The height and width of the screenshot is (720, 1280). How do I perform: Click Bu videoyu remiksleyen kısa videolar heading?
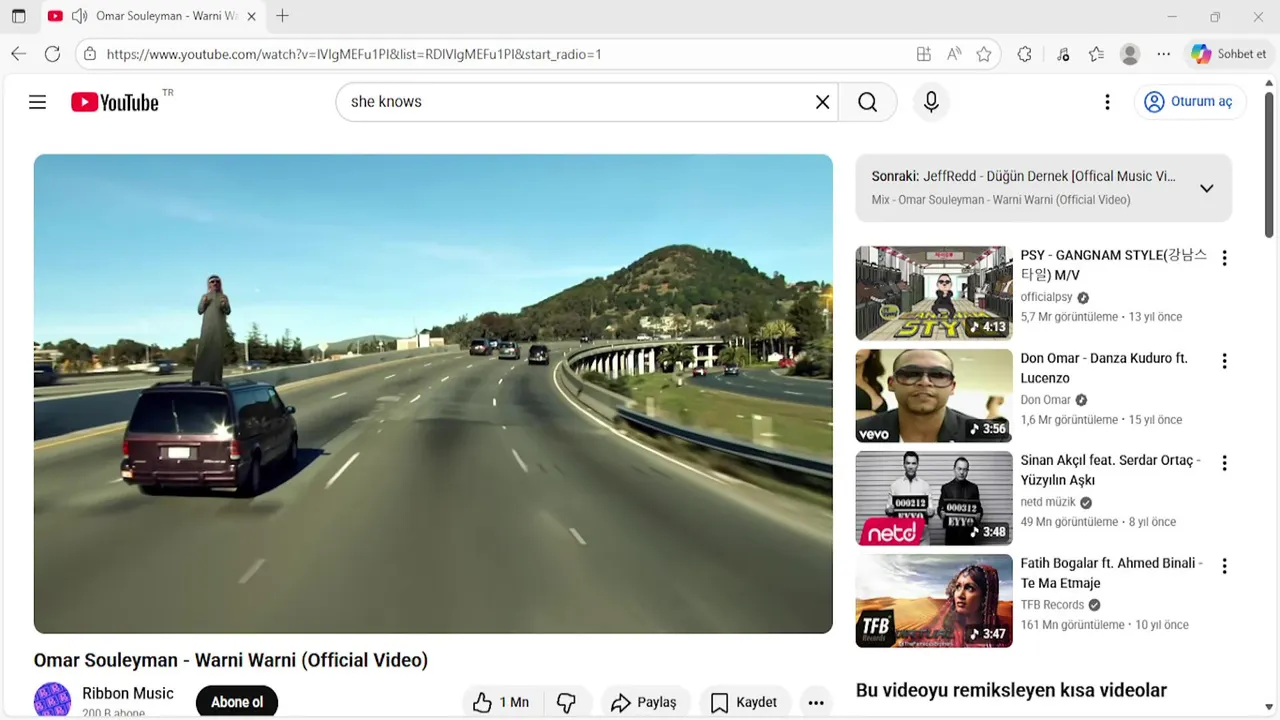point(1011,690)
